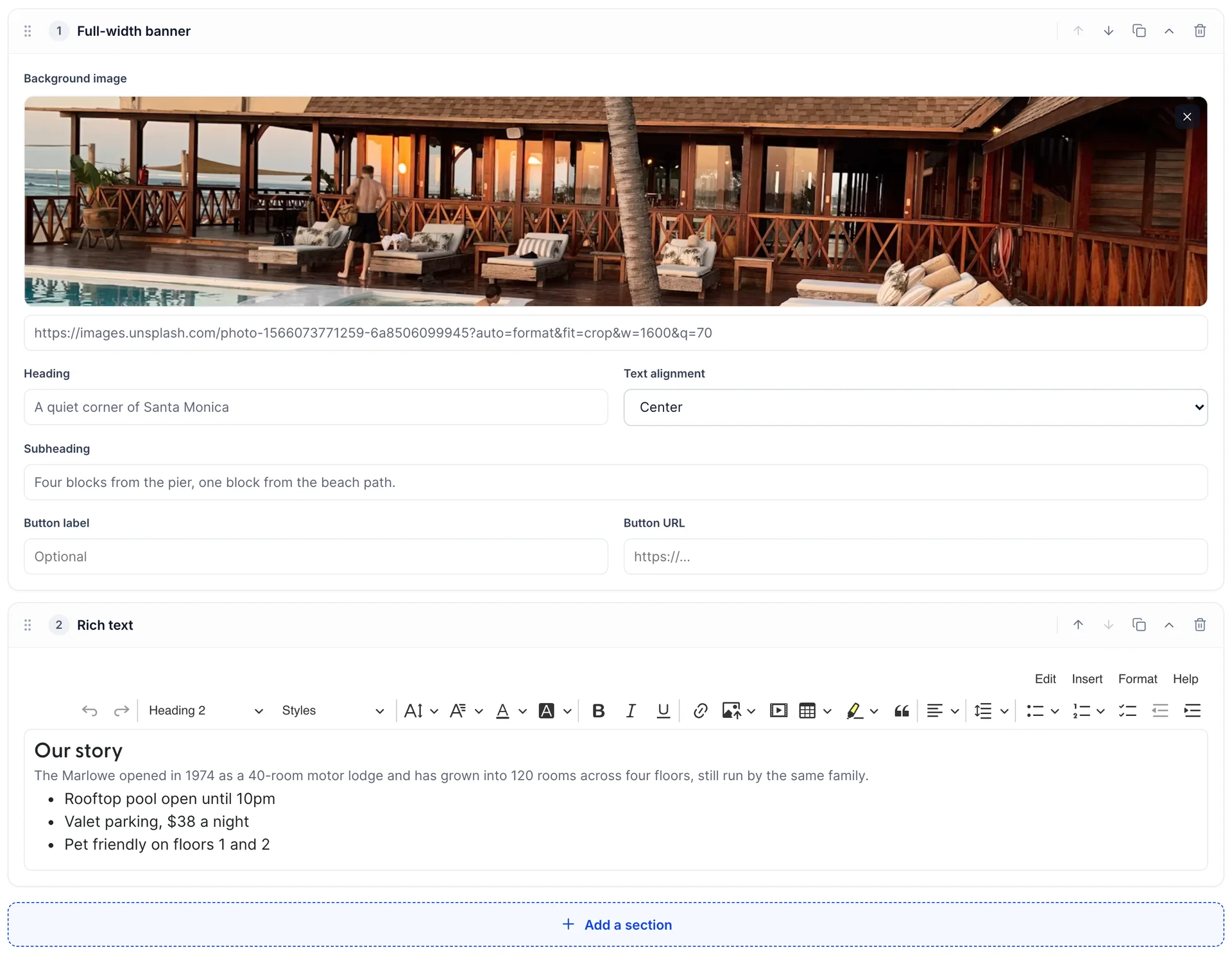Viewport: 1232px width, 954px height.
Task: Click the font color icon
Action: [503, 710]
